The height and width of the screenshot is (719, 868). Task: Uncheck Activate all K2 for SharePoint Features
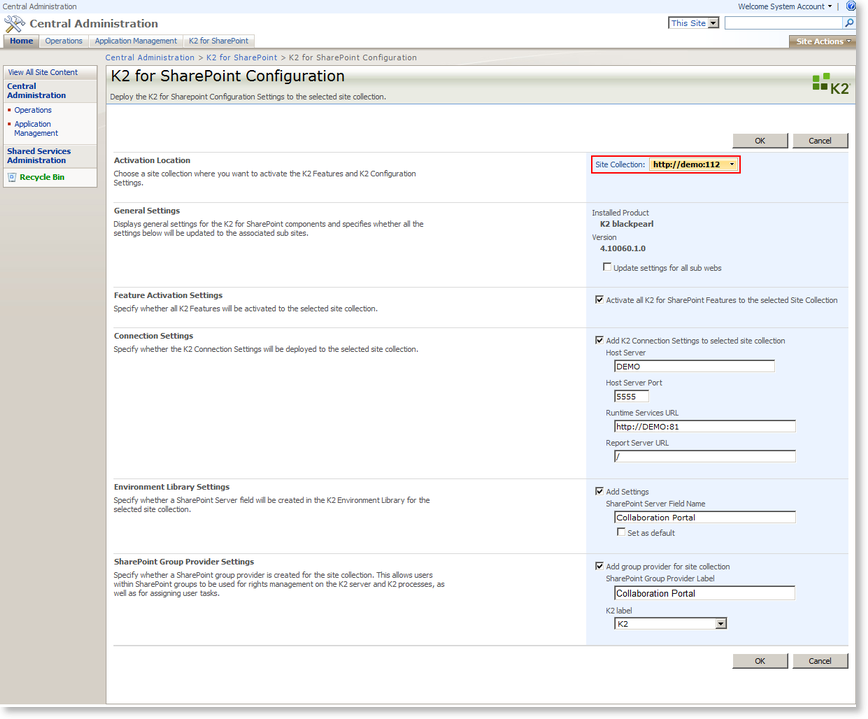coord(599,299)
